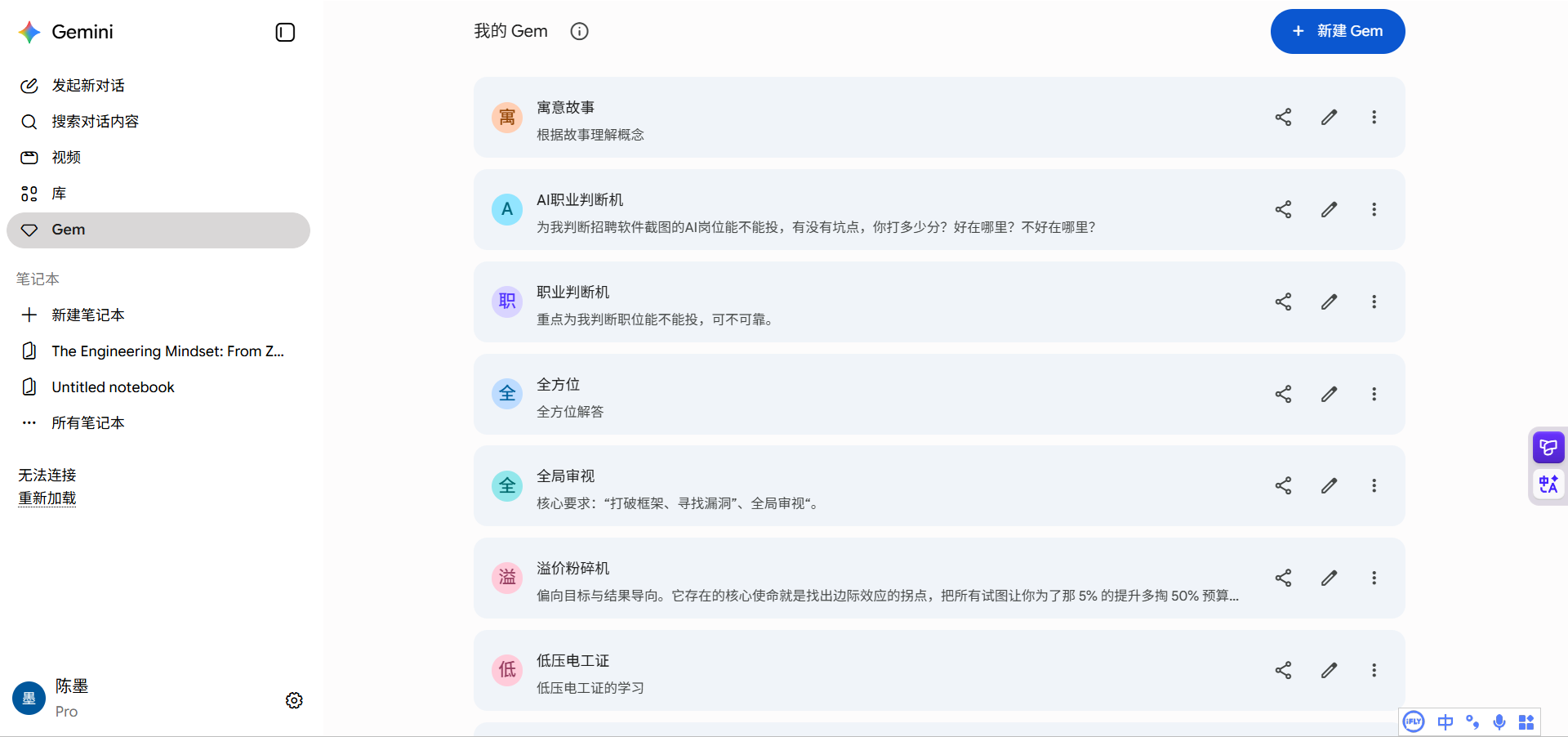Share the 溢价粉碎机 Gem
The image size is (1568, 737).
point(1283,578)
